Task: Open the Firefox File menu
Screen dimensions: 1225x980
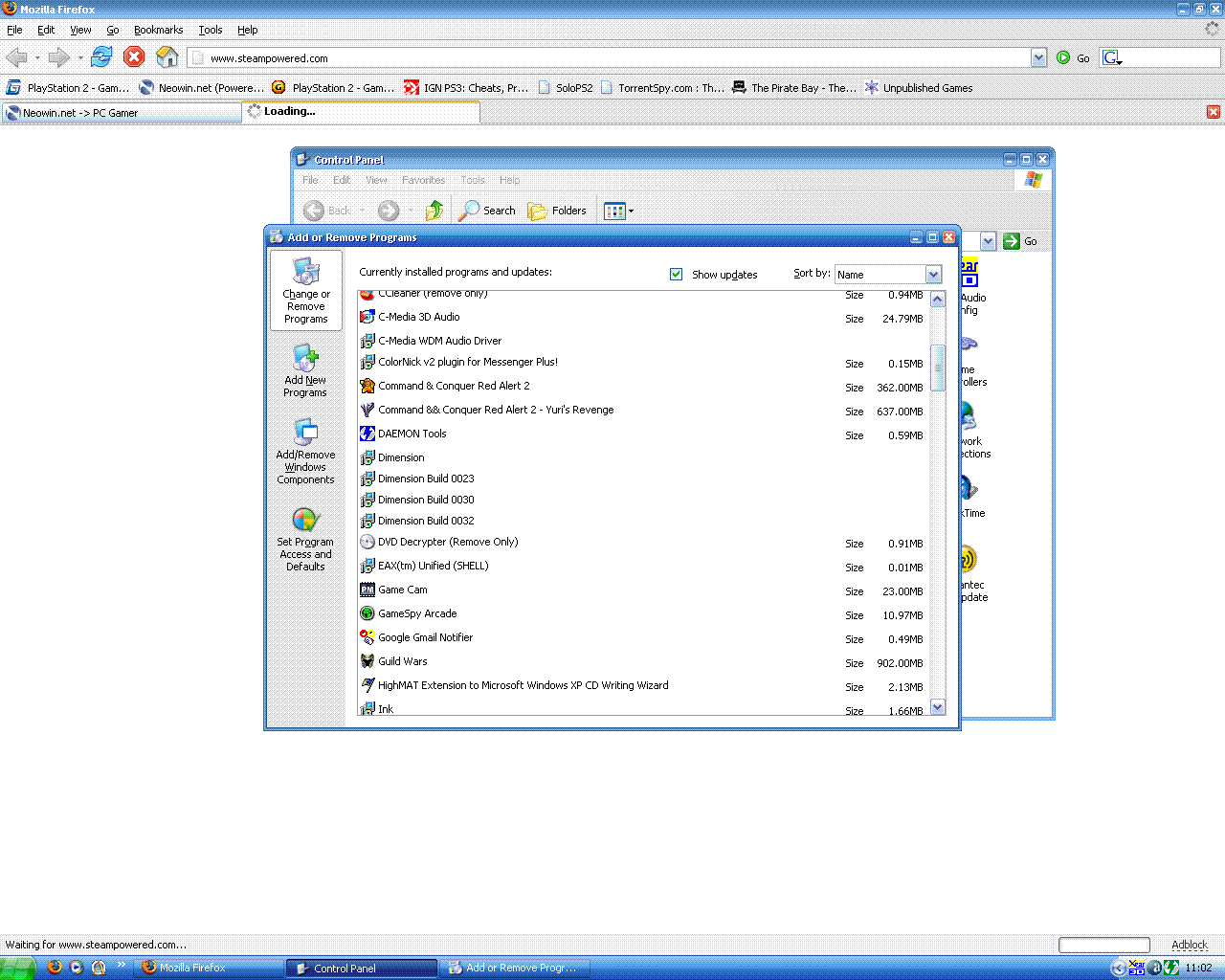Action: click(14, 30)
